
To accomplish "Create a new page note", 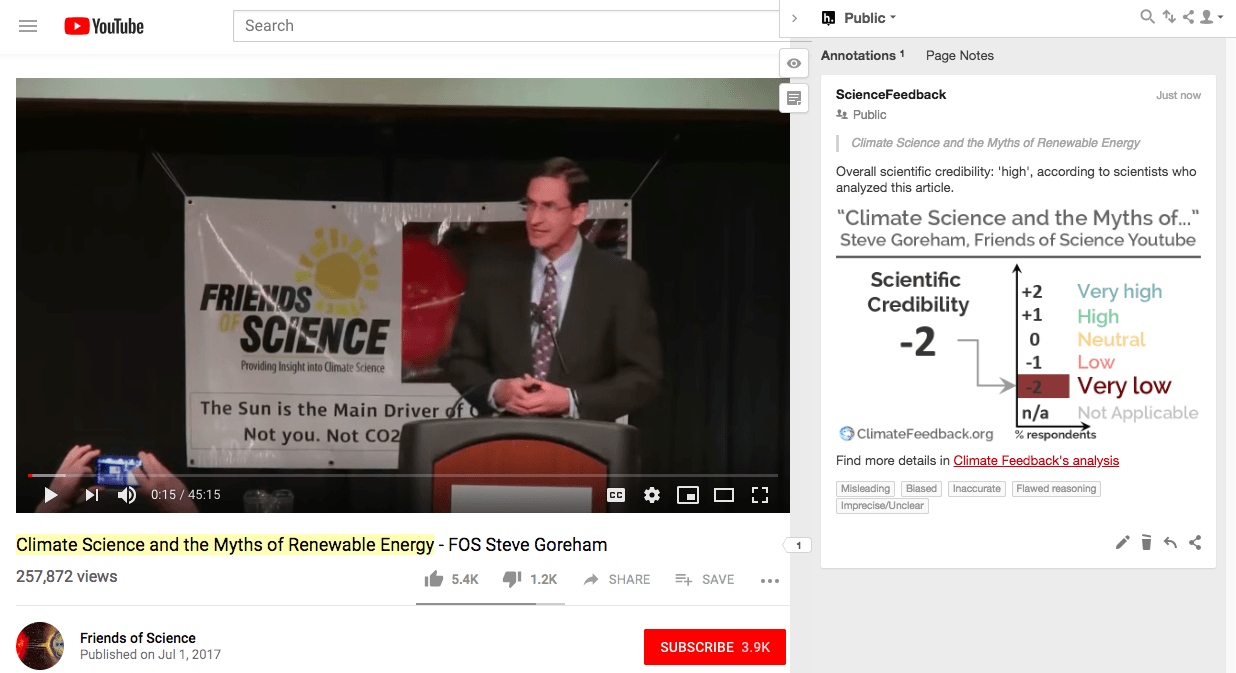I will [794, 98].
